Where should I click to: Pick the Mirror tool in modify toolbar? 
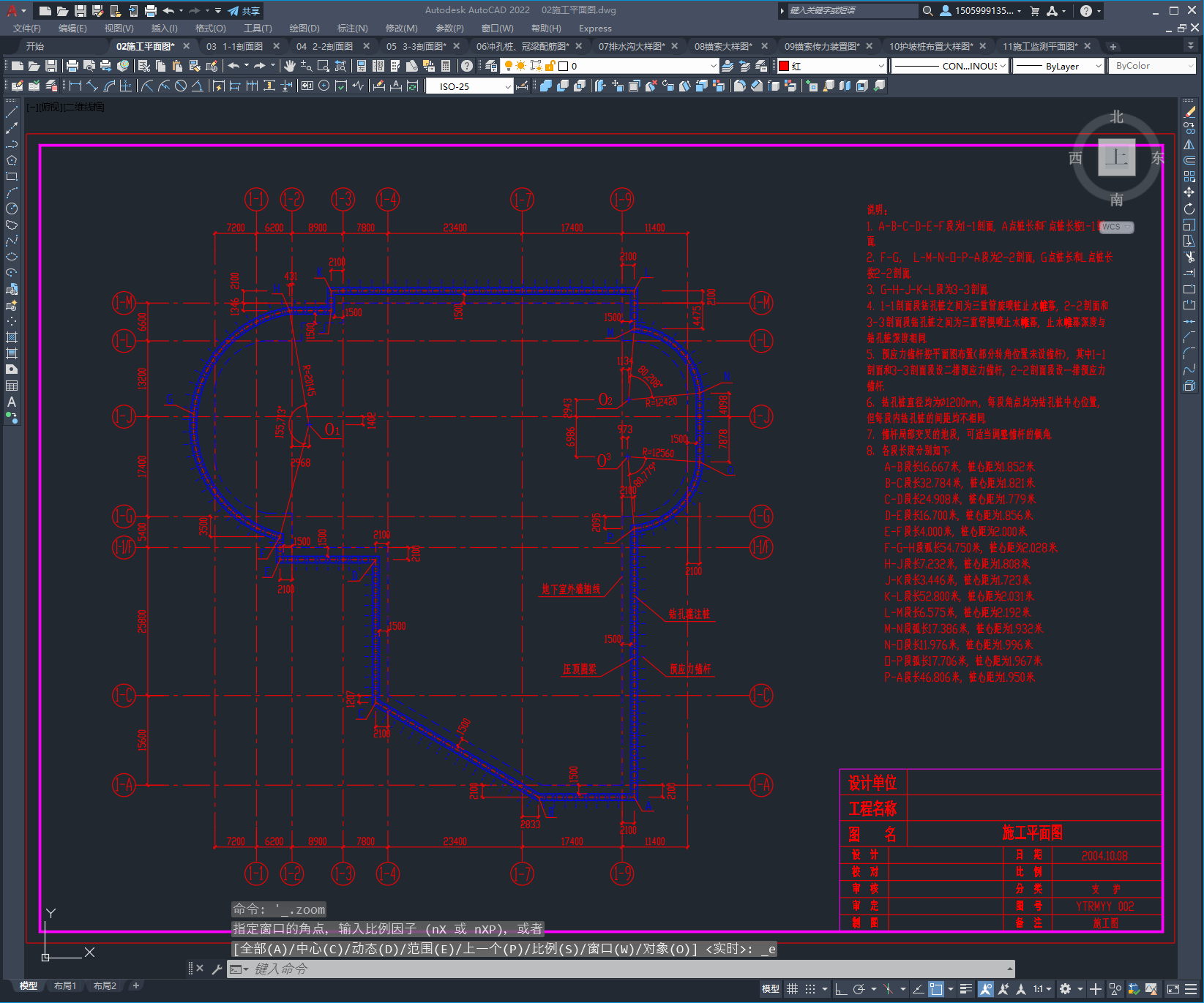tap(1189, 144)
